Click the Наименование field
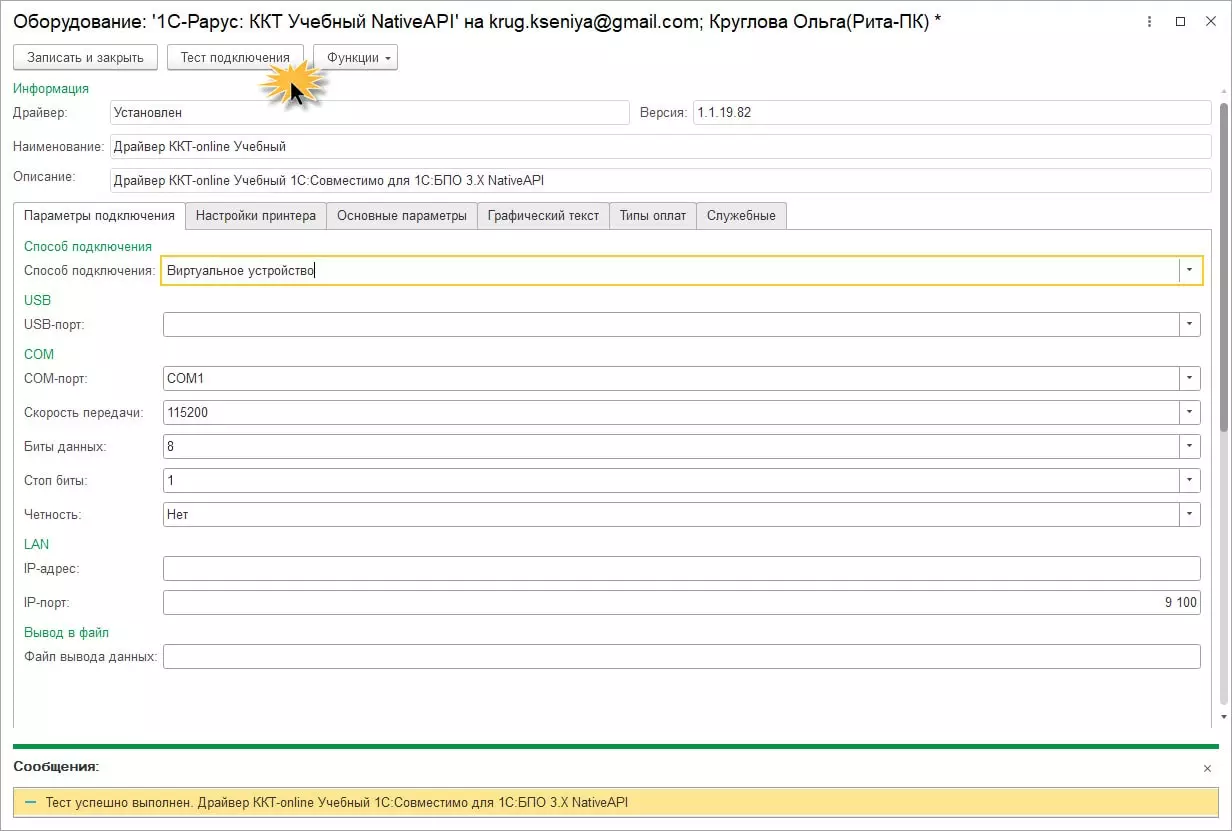Image resolution: width=1232 pixels, height=831 pixels. (x=661, y=146)
